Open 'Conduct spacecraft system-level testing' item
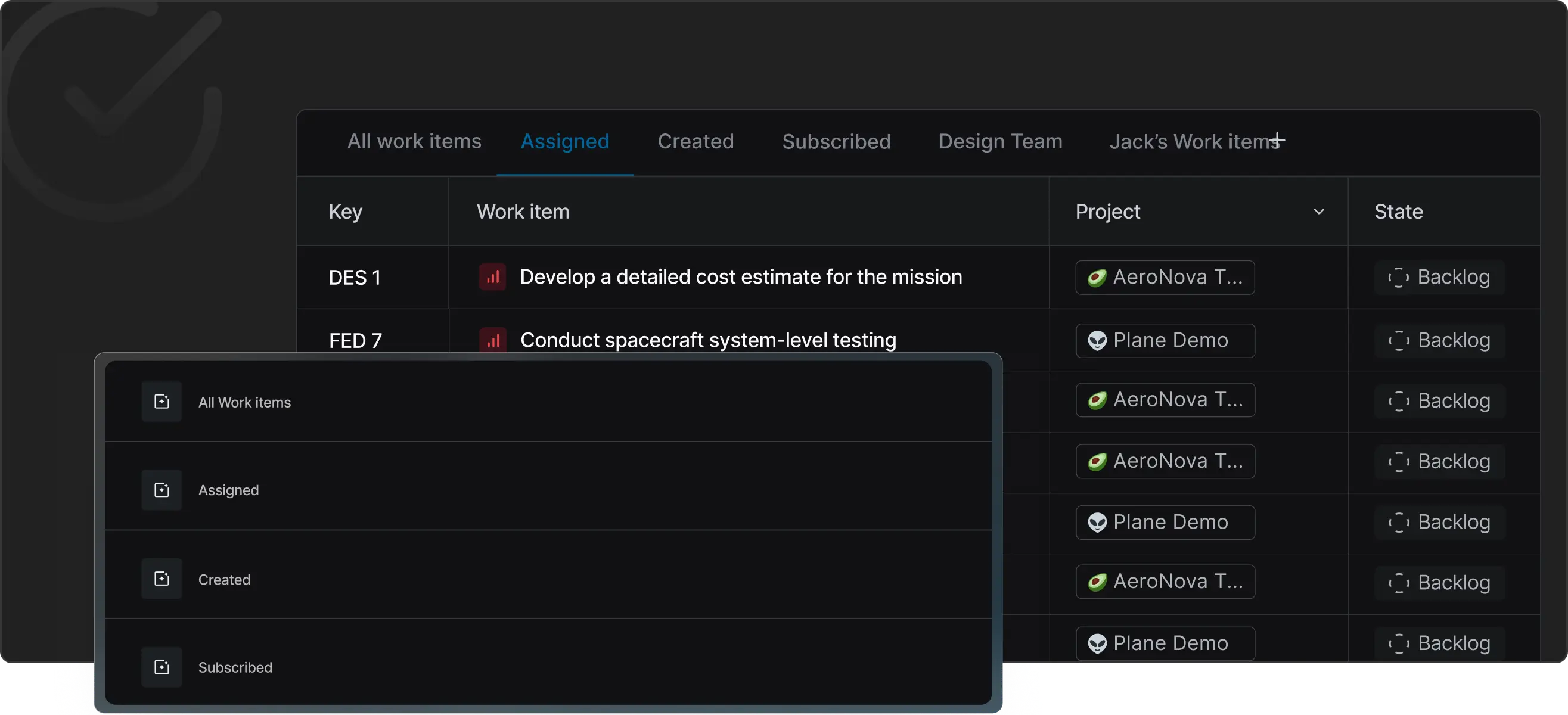Screen dimensions: 1568x715 tap(707, 340)
